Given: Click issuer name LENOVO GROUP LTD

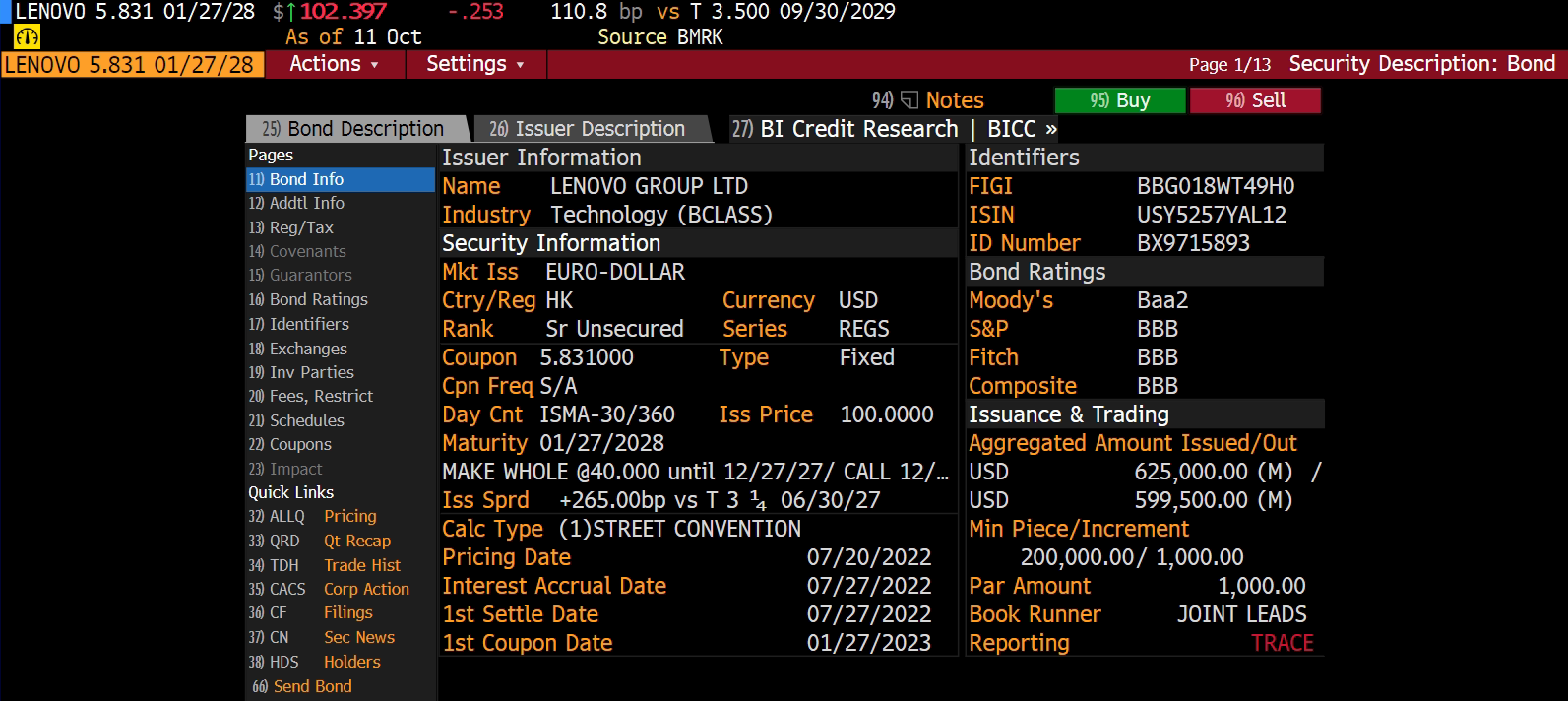Looking at the screenshot, I should (x=649, y=186).
